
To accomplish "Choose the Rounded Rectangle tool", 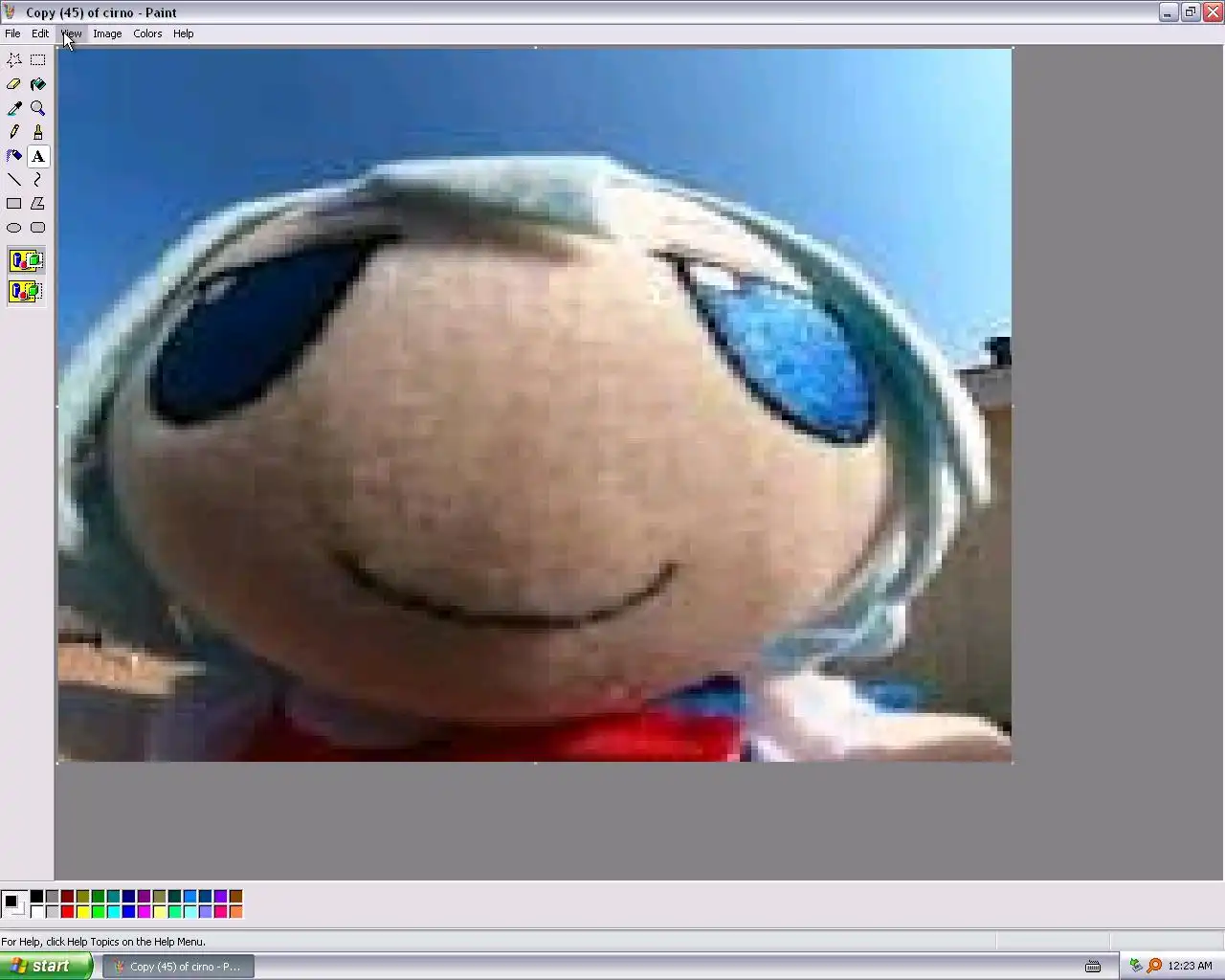I will point(38,228).
